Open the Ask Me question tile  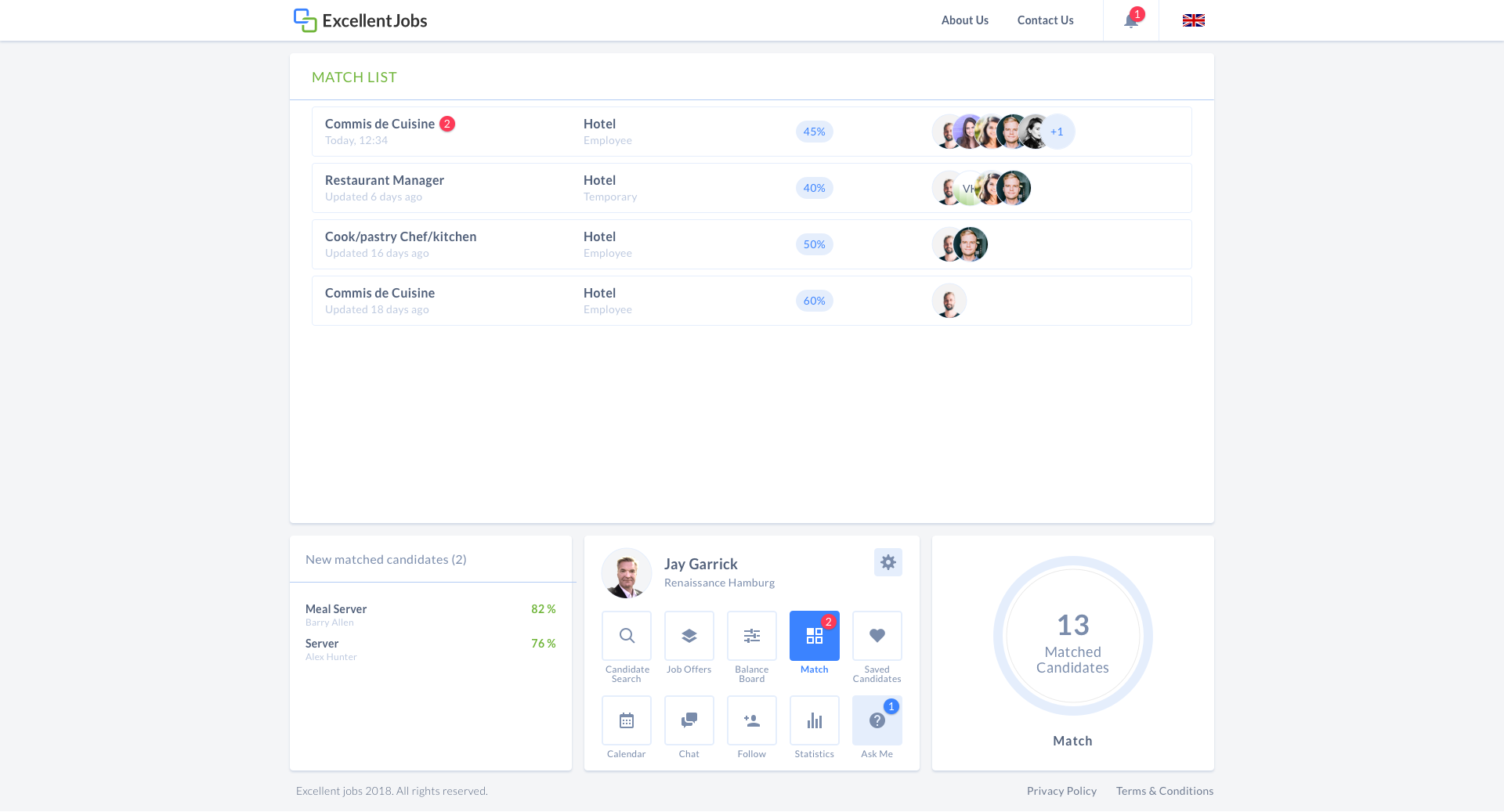(x=877, y=720)
